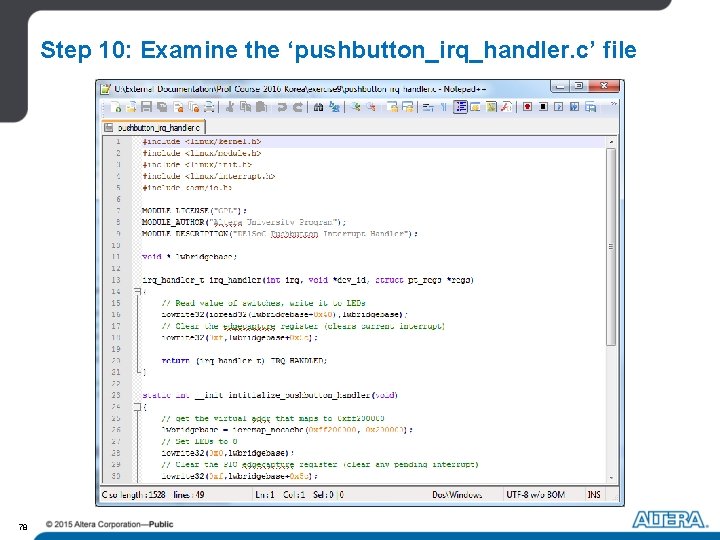Click the UTF-8 w/o BOM encoding entry
The height and width of the screenshot is (540, 720).
[x=535, y=495]
